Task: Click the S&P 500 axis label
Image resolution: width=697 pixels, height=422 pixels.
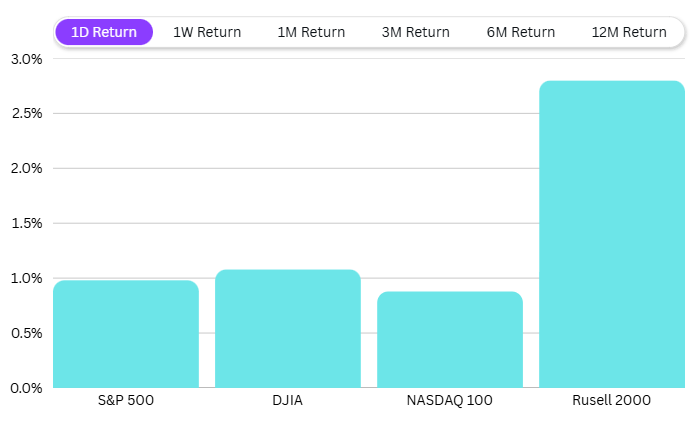Action: 126,401
